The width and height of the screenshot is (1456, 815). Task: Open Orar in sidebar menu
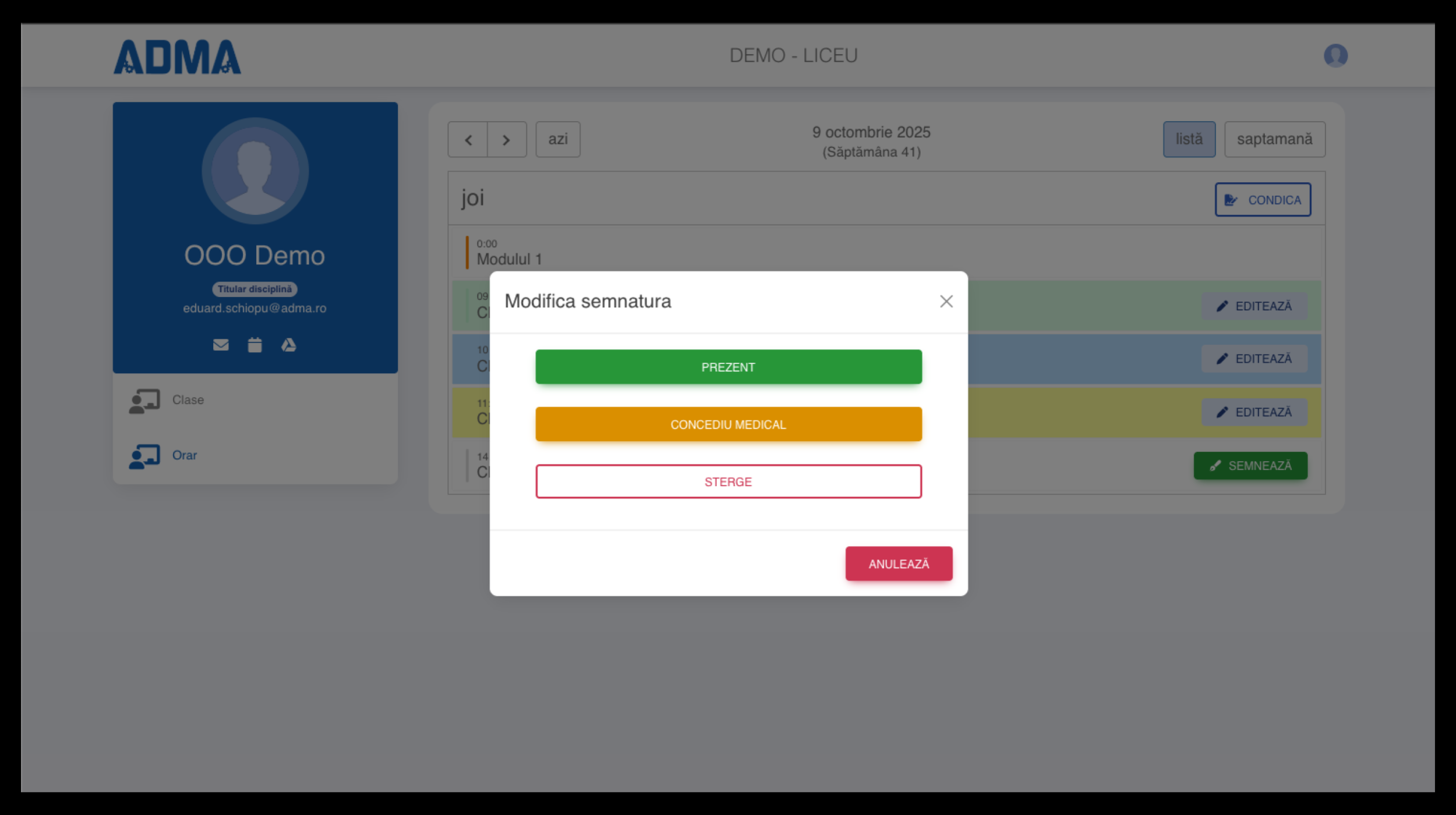184,455
